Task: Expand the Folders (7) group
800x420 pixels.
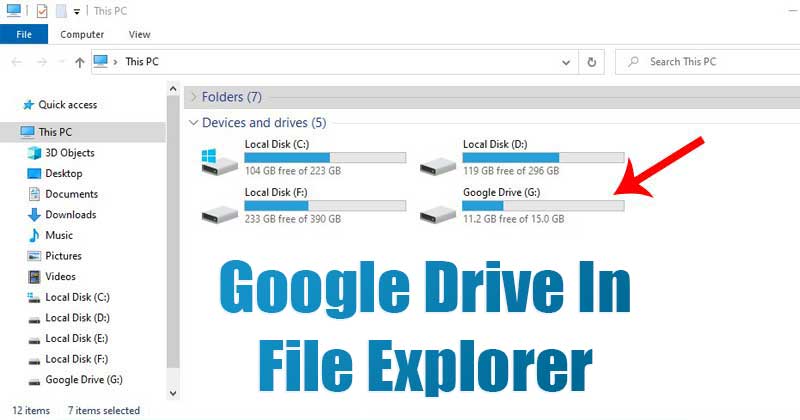Action: point(193,97)
